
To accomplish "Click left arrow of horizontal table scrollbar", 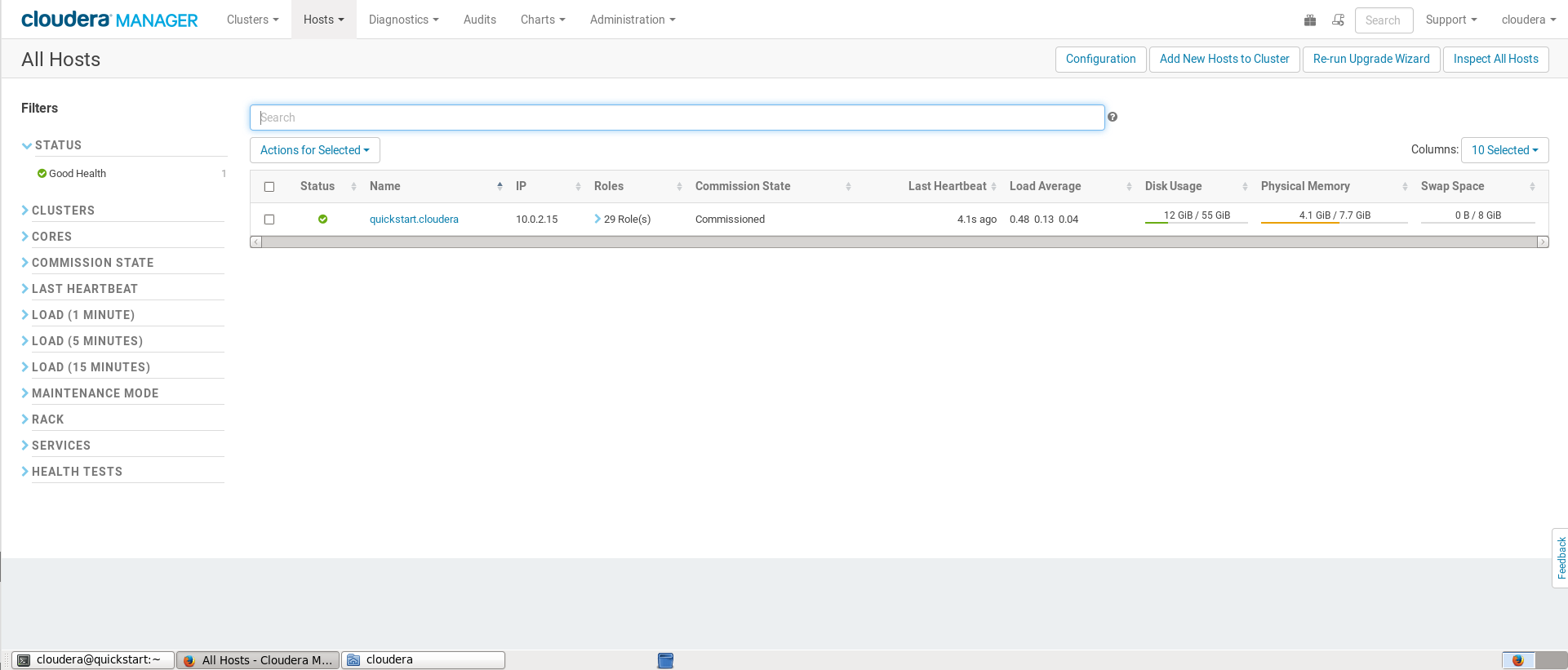I will pos(255,242).
